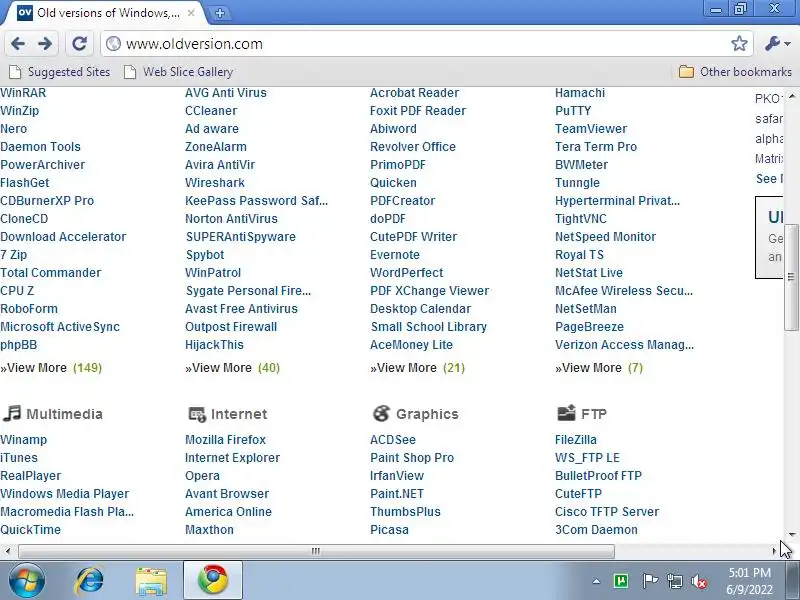Click the scroll-left arrow of horizontal scrollbar

tap(8, 551)
